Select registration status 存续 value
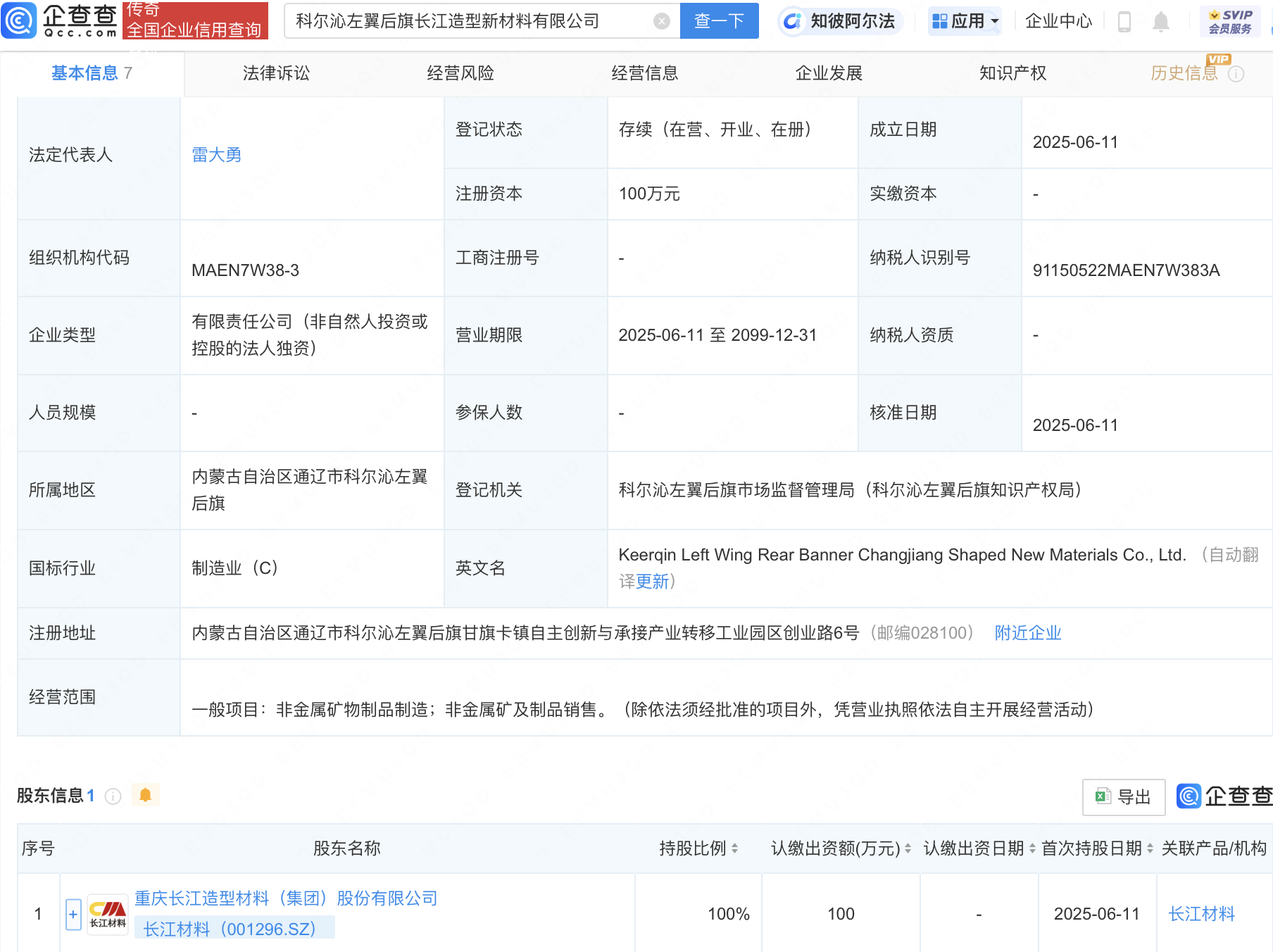 coord(715,130)
